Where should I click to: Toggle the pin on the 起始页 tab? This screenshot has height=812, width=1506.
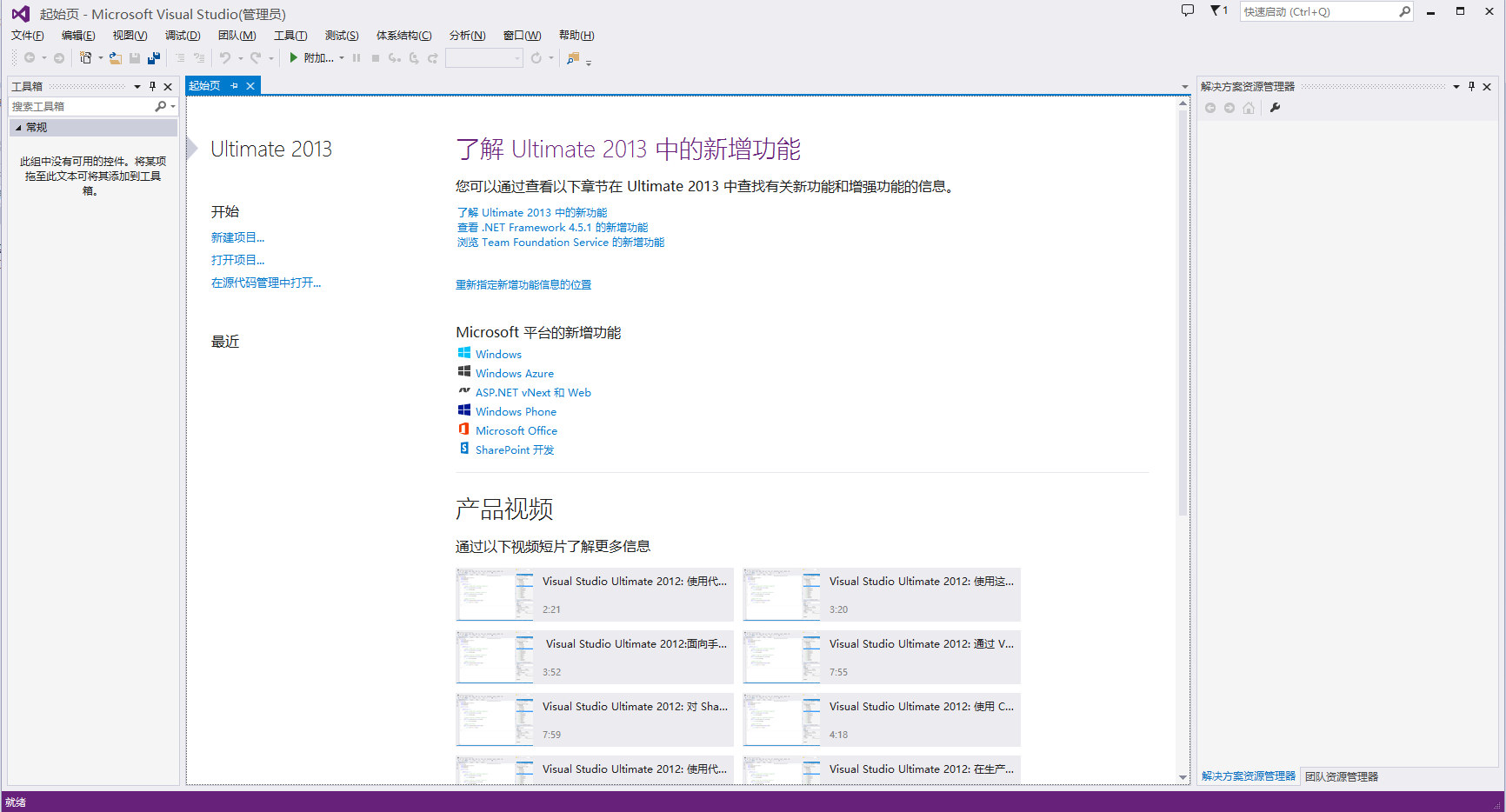[x=235, y=86]
